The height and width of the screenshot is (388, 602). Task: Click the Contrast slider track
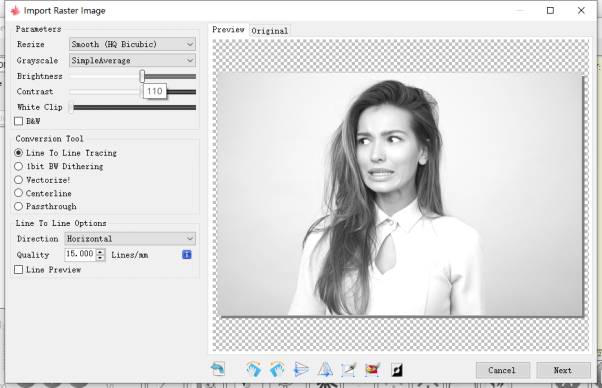[132, 92]
